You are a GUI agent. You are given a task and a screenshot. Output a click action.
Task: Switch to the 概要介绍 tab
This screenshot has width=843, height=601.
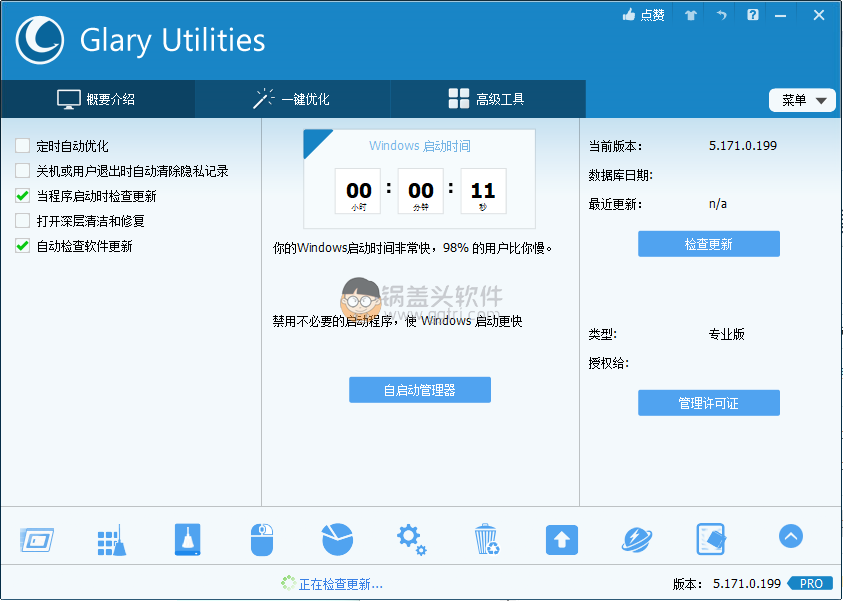click(x=98, y=99)
